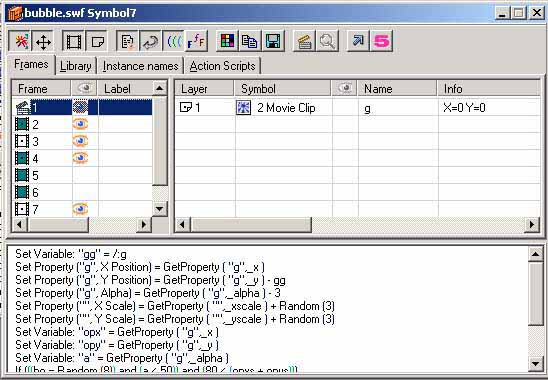Click the color grid palette icon

tap(227, 42)
